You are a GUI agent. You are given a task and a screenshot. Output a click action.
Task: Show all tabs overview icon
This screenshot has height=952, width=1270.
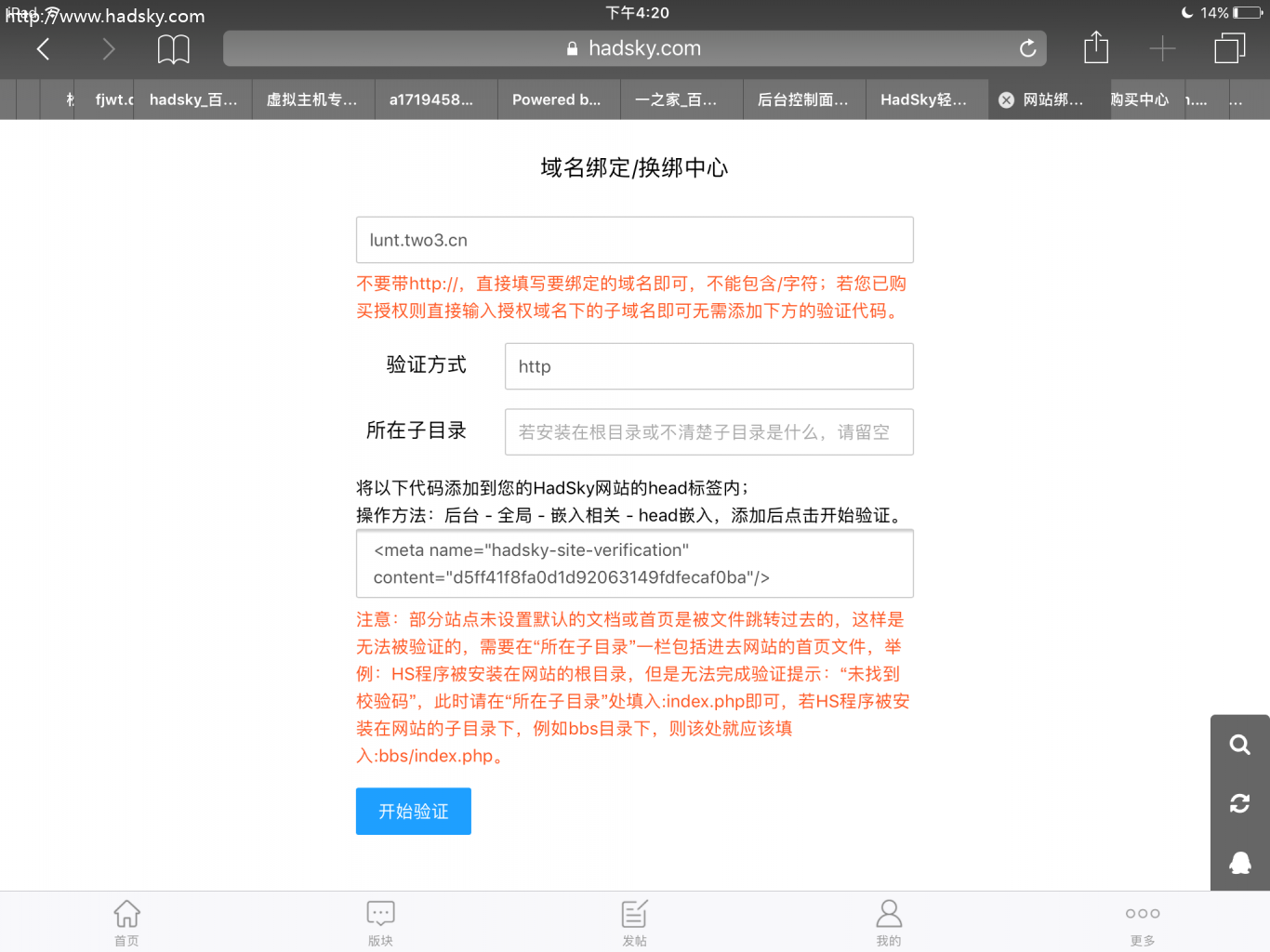click(x=1229, y=48)
